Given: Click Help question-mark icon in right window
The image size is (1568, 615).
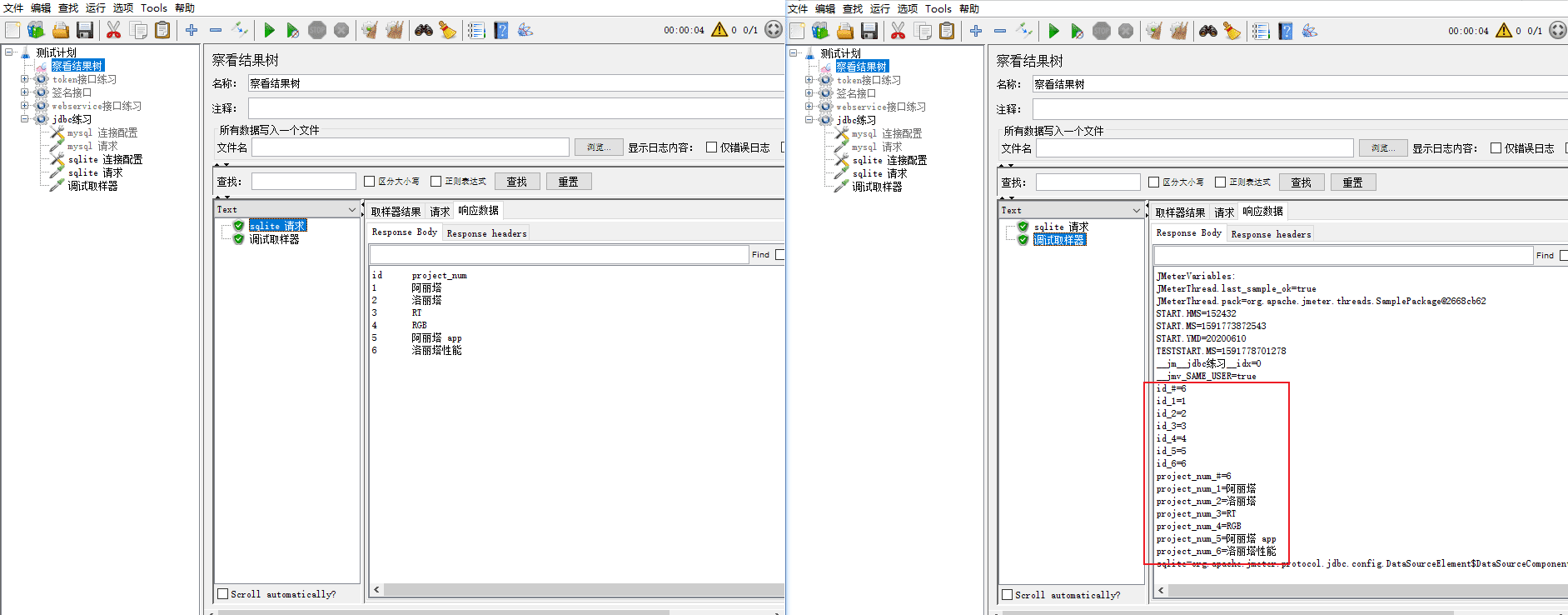Looking at the screenshot, I should pos(1286,31).
